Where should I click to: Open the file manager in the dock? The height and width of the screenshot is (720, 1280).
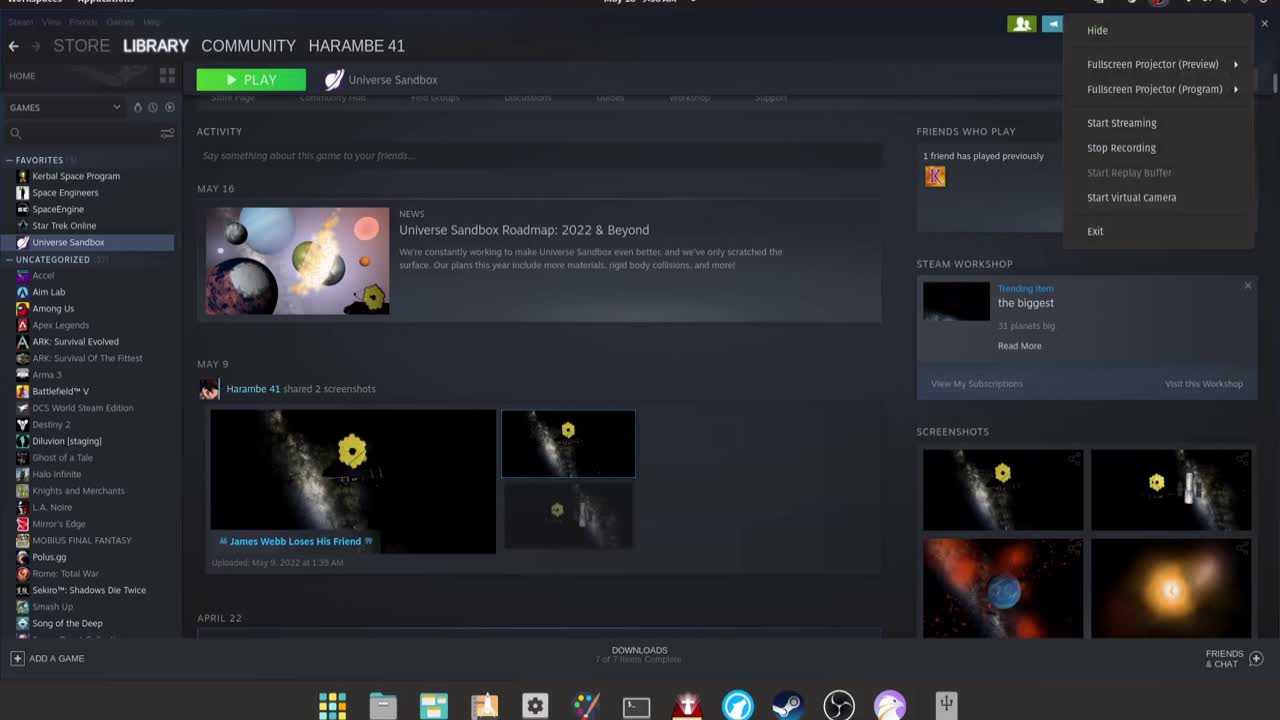click(383, 706)
